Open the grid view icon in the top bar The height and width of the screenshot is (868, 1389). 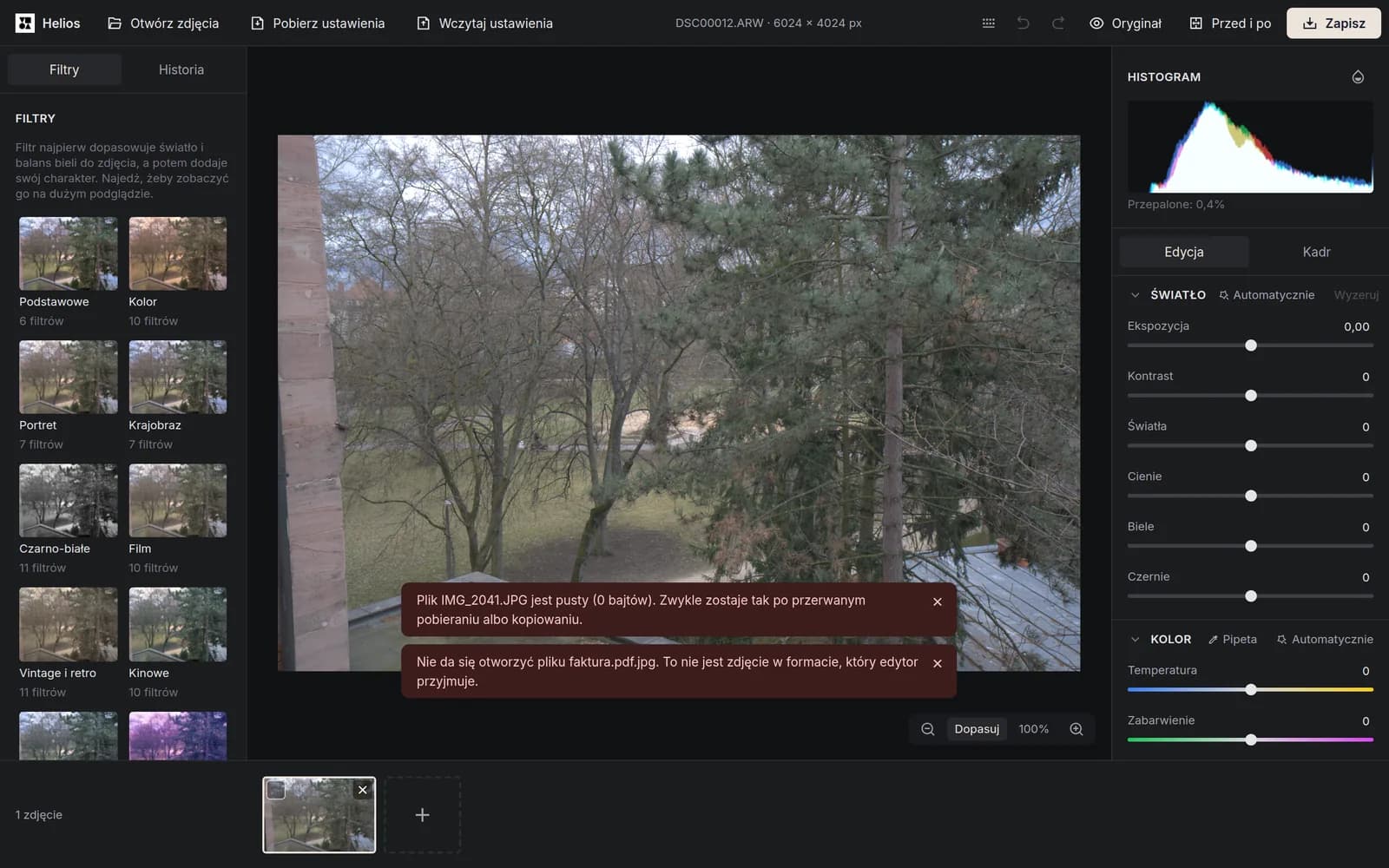click(x=988, y=23)
